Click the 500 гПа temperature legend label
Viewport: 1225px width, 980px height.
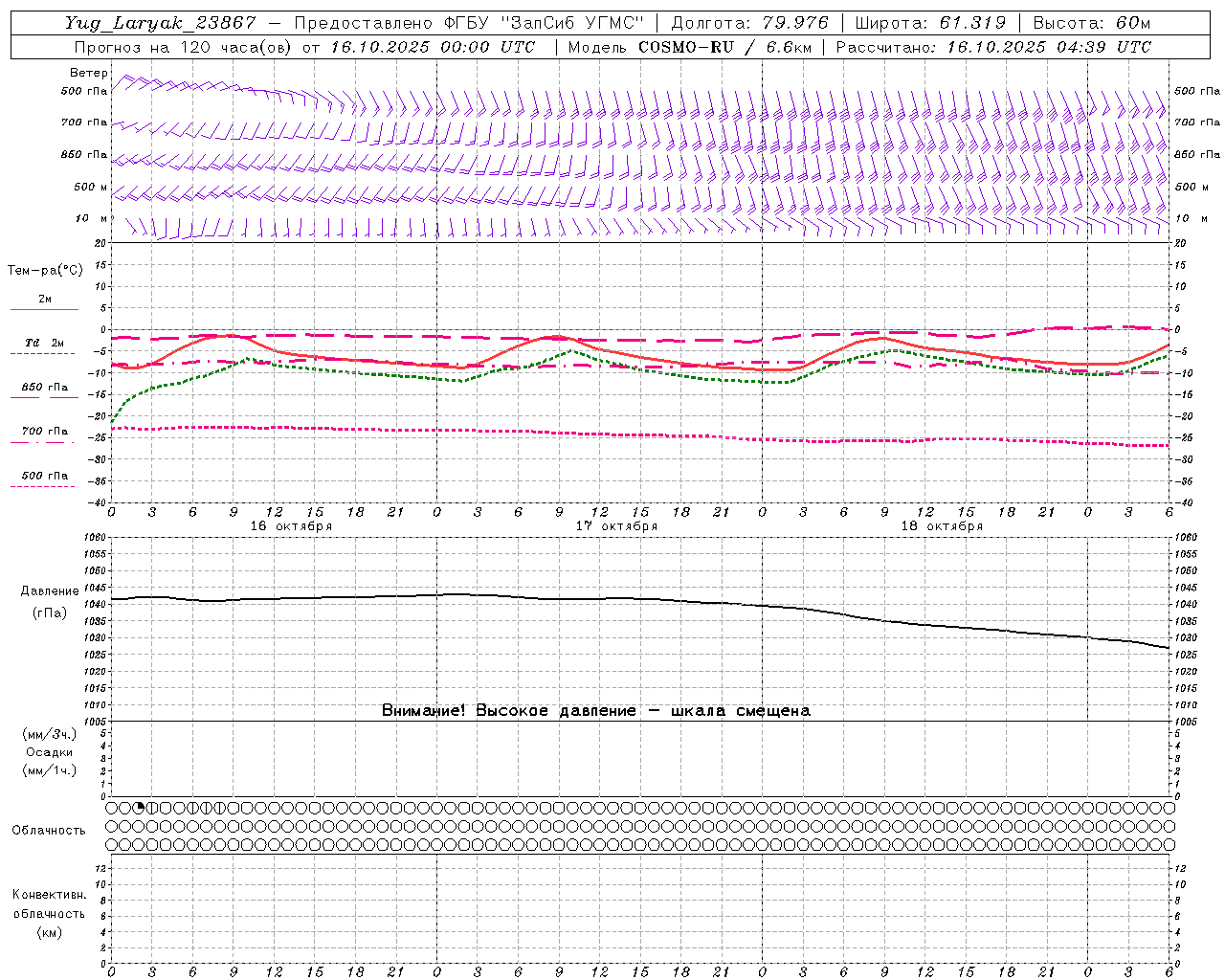[44, 475]
